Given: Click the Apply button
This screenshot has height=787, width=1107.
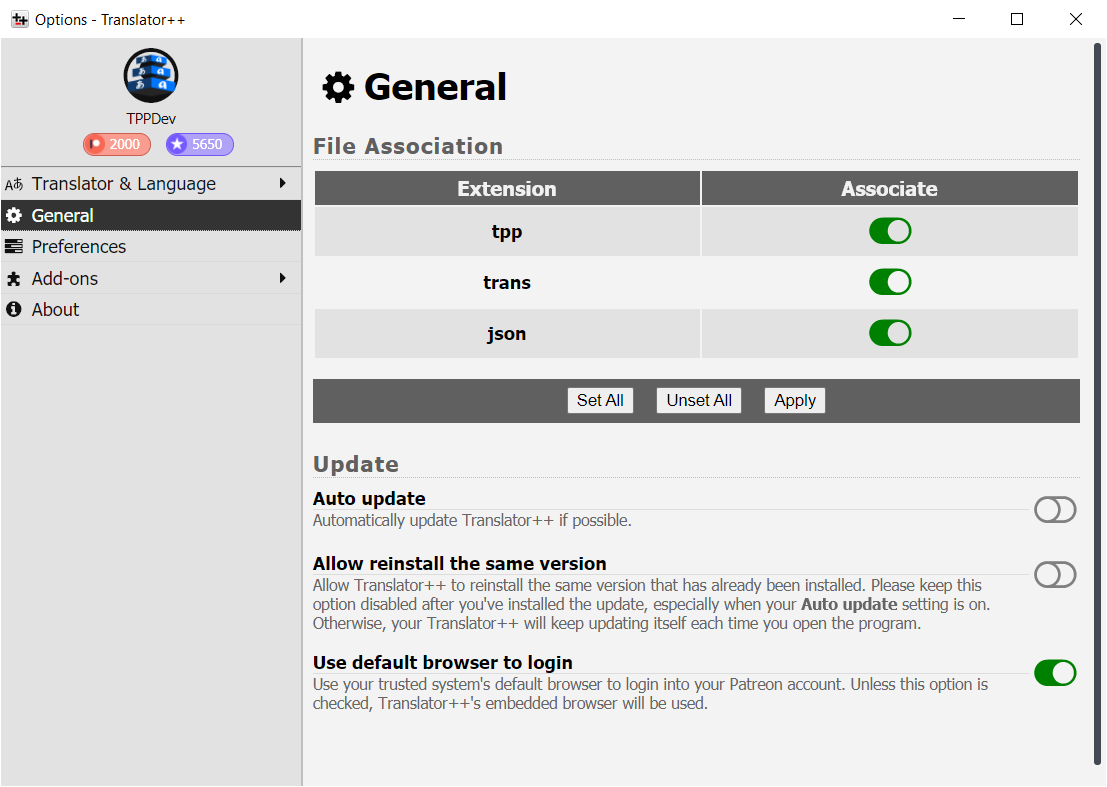Looking at the screenshot, I should [795, 400].
